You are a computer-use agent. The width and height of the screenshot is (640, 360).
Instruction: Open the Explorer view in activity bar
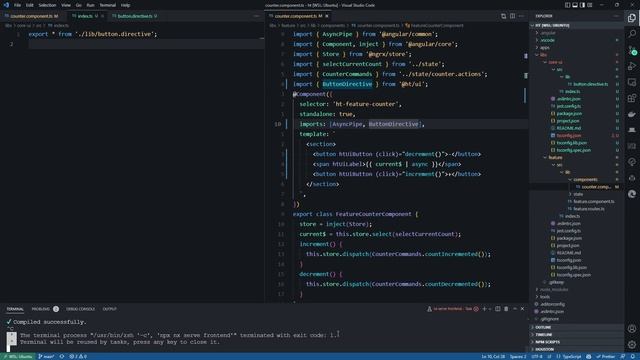point(632,18)
